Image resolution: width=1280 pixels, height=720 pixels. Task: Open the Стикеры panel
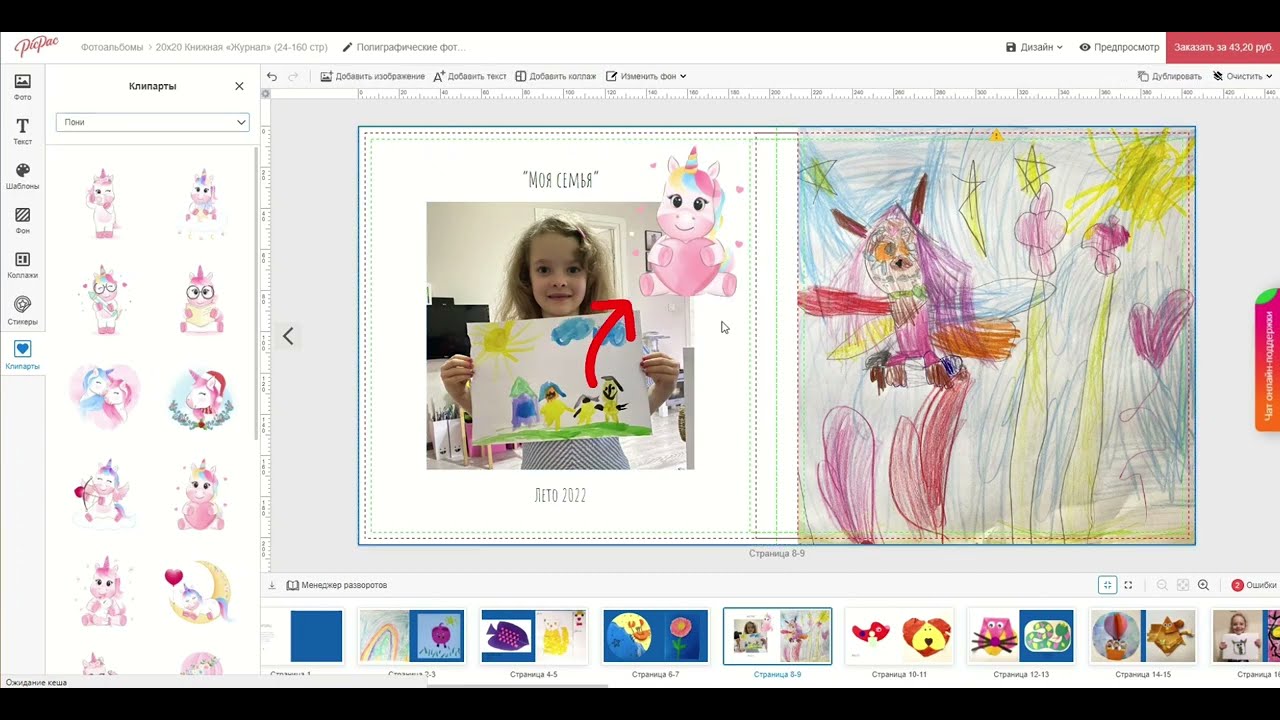point(22,310)
